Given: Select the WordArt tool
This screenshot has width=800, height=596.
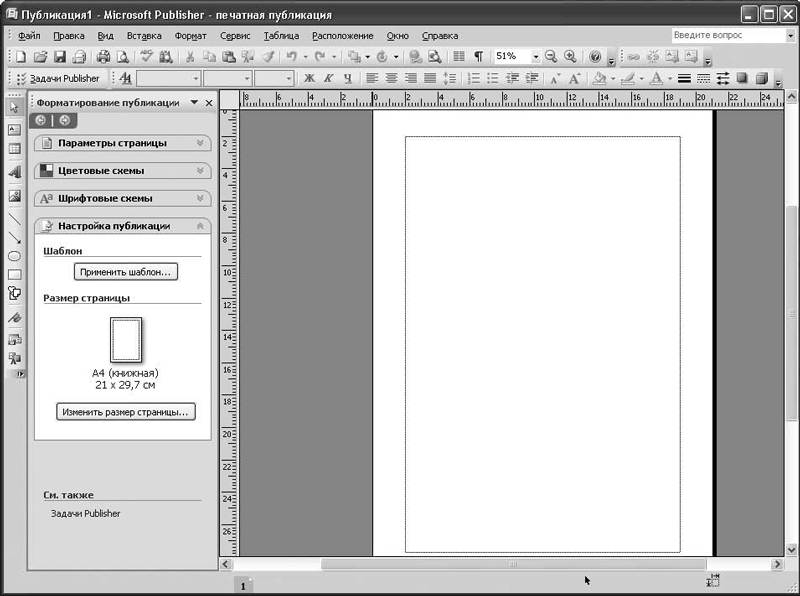Looking at the screenshot, I should [x=14, y=171].
